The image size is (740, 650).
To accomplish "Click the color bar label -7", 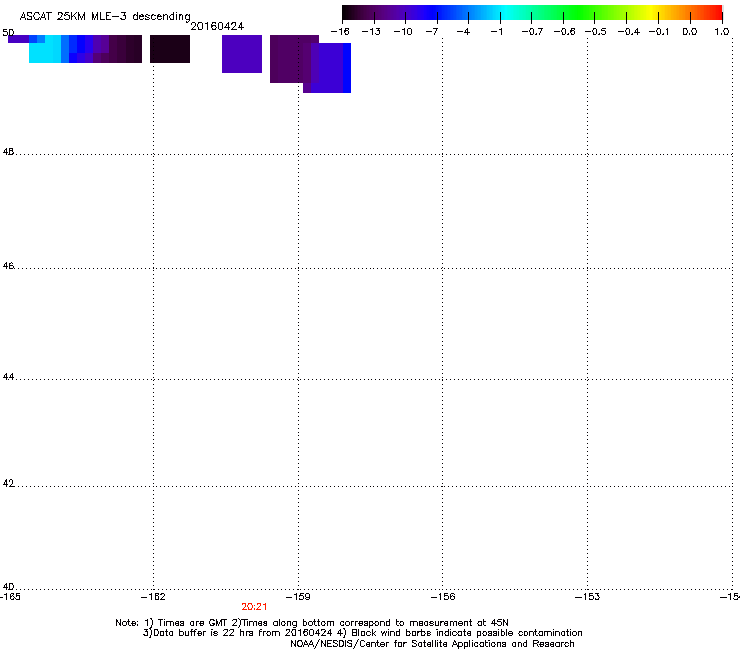I will coord(432,32).
